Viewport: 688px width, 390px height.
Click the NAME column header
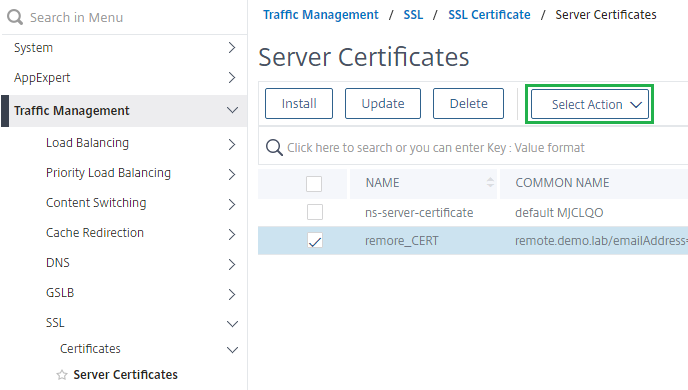[x=383, y=183]
